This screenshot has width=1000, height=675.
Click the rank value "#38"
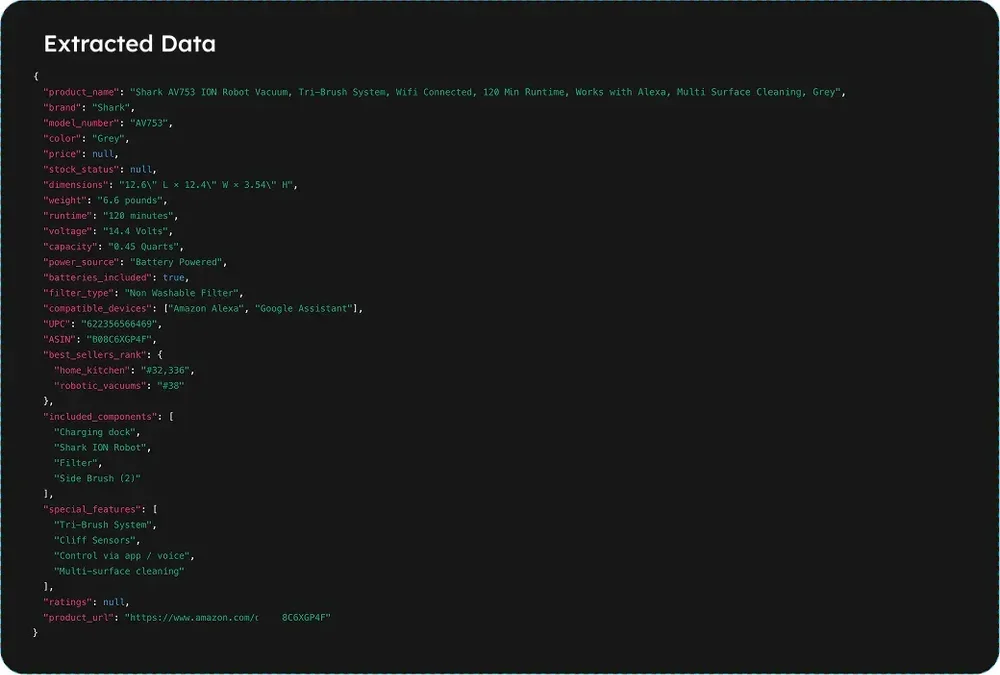coord(171,386)
